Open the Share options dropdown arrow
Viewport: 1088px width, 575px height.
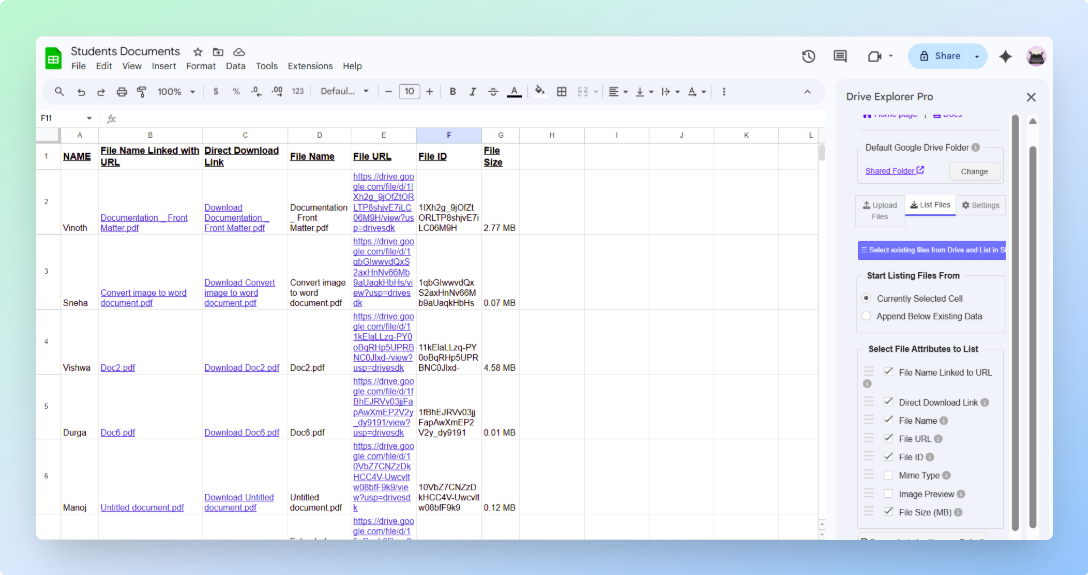pos(977,57)
